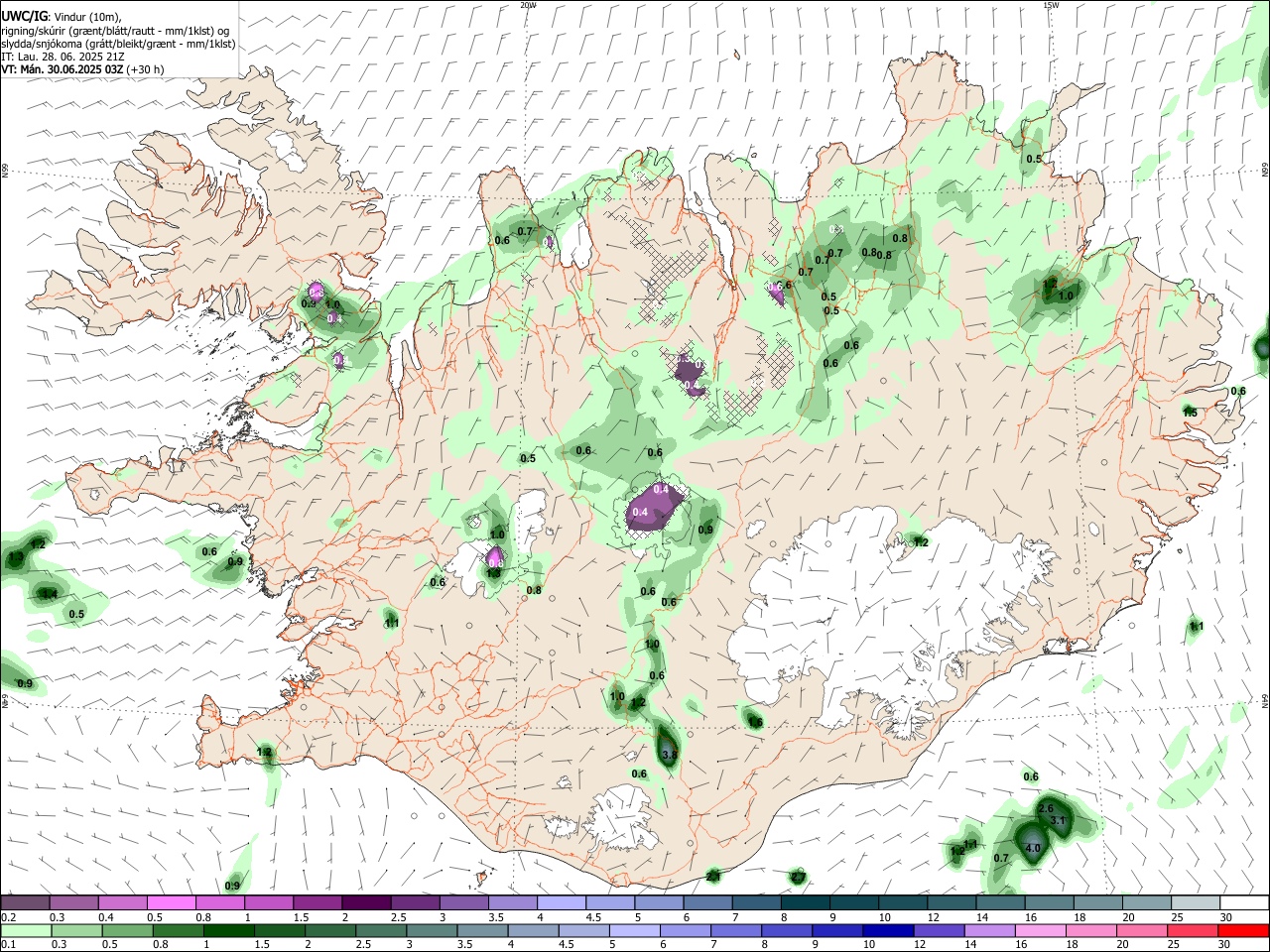Click the '3.1' precipitation value on the map
The width and height of the screenshot is (1270, 952).
(x=1058, y=821)
